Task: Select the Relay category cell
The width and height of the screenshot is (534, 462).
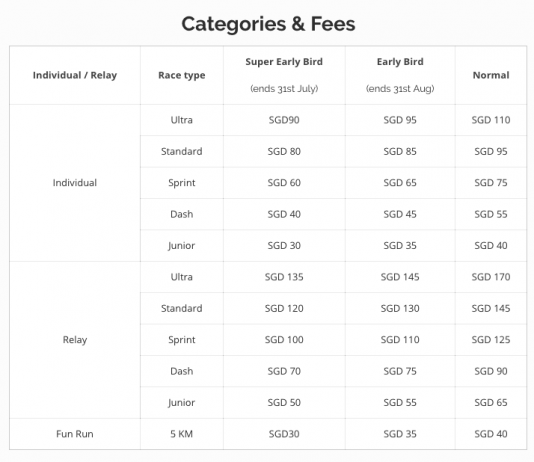Action: pos(75,340)
